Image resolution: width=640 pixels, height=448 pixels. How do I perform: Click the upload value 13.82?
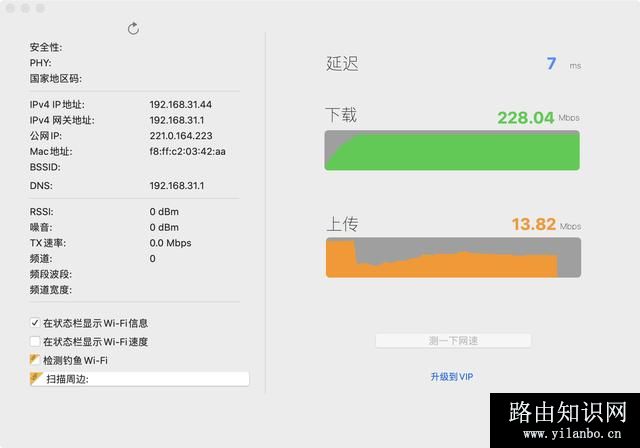[x=533, y=224]
